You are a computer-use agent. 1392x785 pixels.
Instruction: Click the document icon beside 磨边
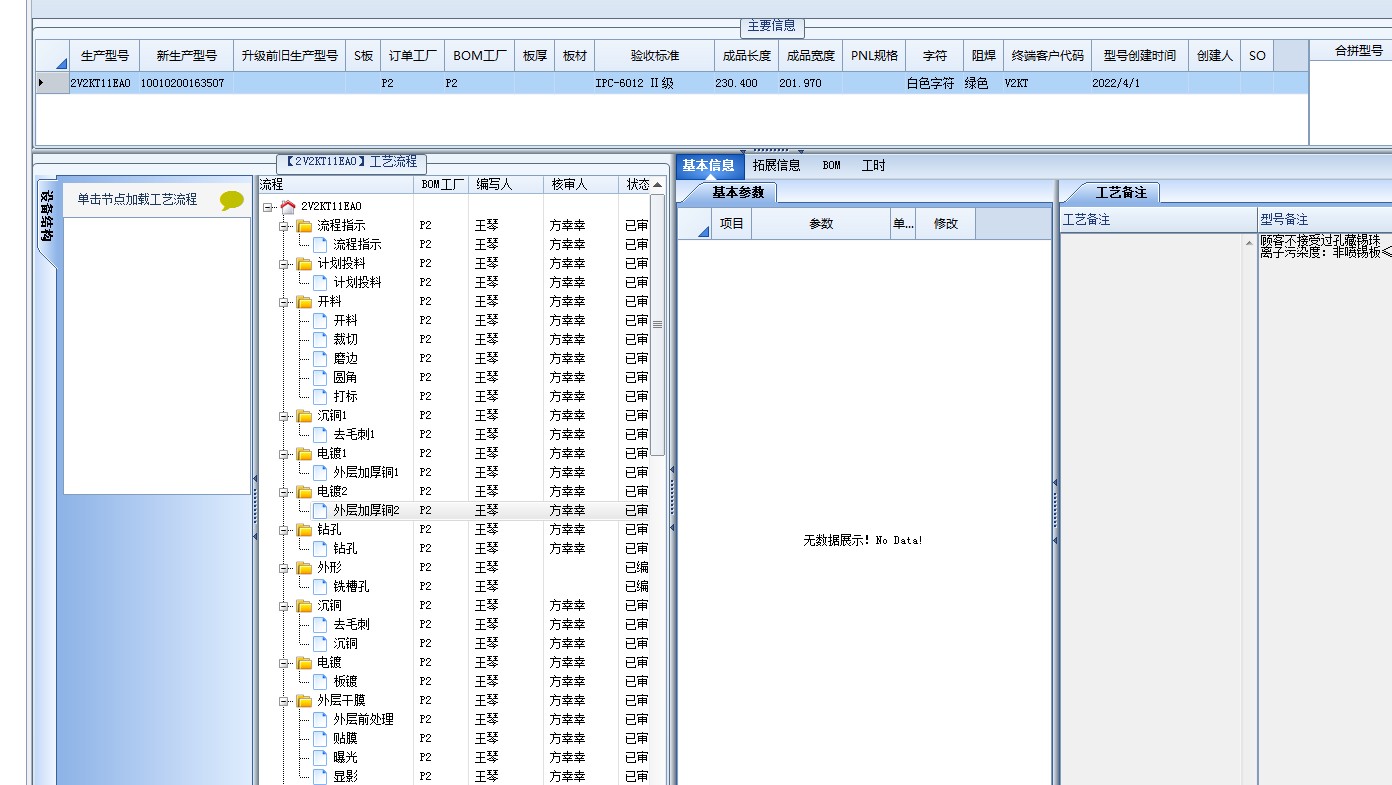tap(320, 358)
